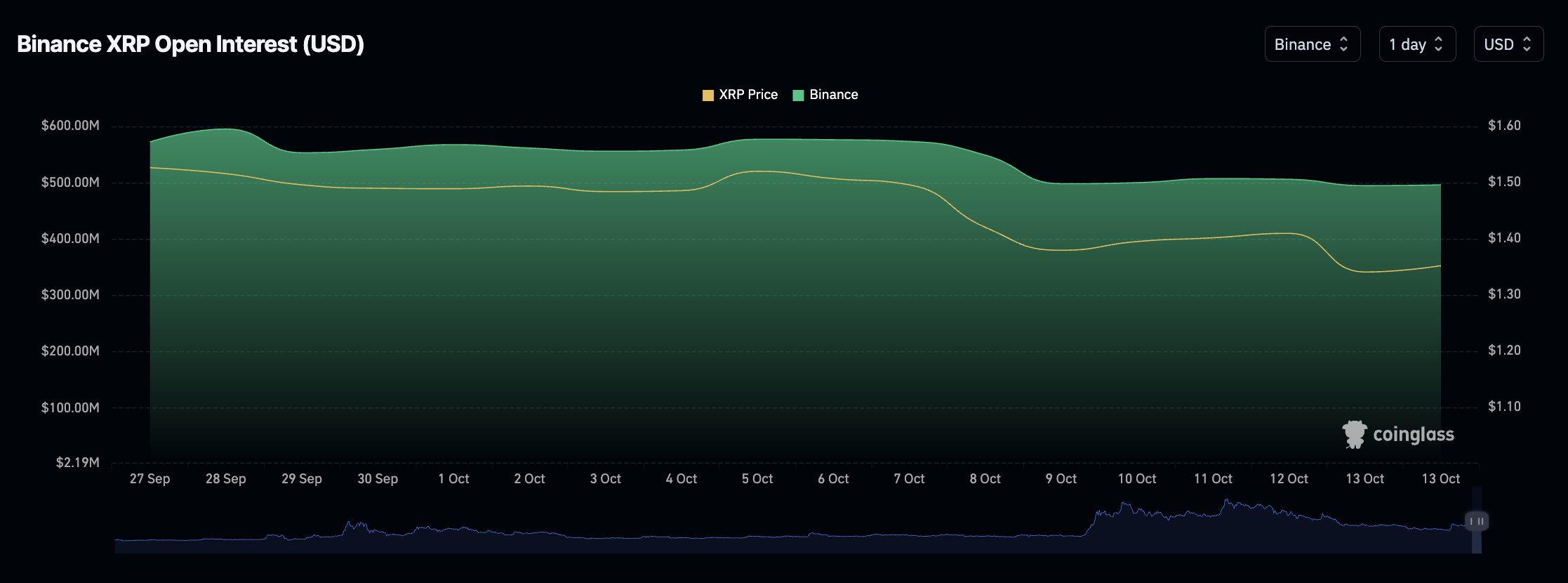Click the $100.00M axis label
The image size is (1568, 583).
[x=70, y=408]
